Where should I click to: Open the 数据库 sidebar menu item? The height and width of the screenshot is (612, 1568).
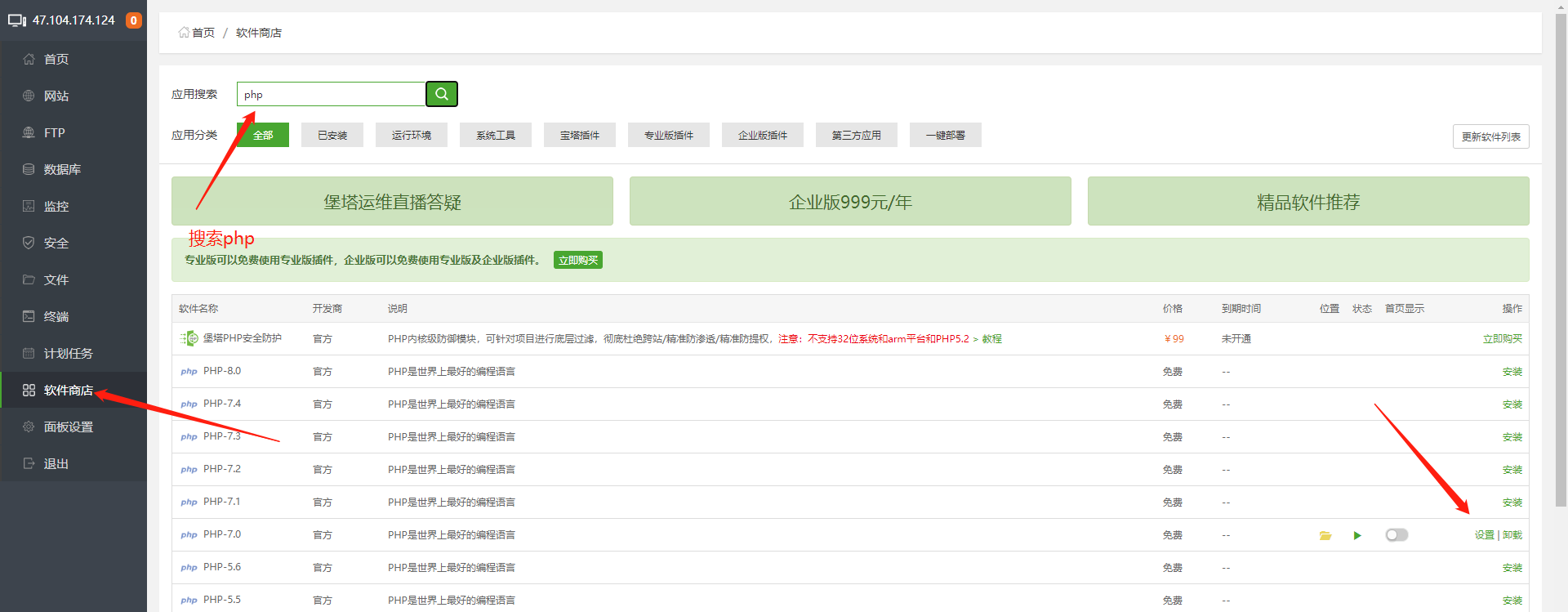click(x=62, y=170)
